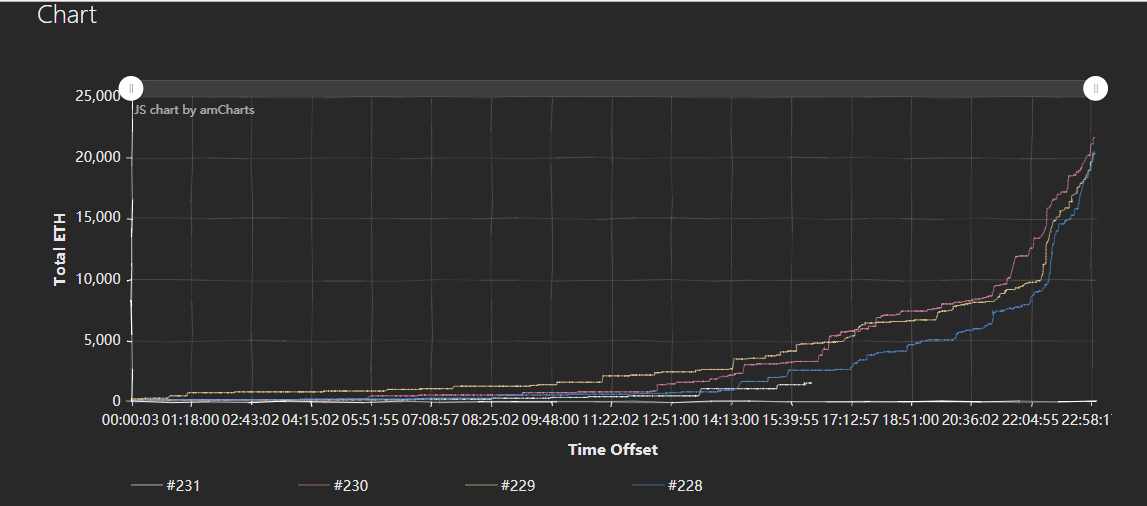Toggle the #231 series line marker in legend
The width and height of the screenshot is (1147, 506).
click(x=146, y=486)
